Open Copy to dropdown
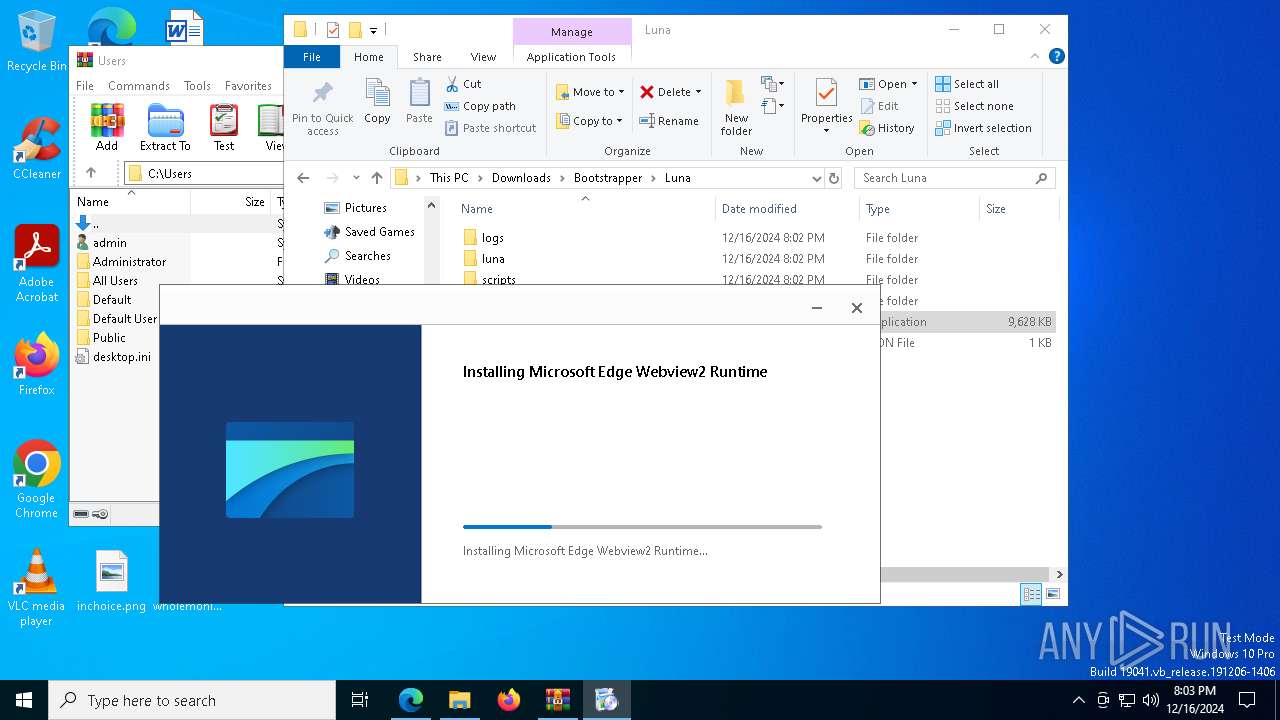The image size is (1280, 720). point(589,121)
